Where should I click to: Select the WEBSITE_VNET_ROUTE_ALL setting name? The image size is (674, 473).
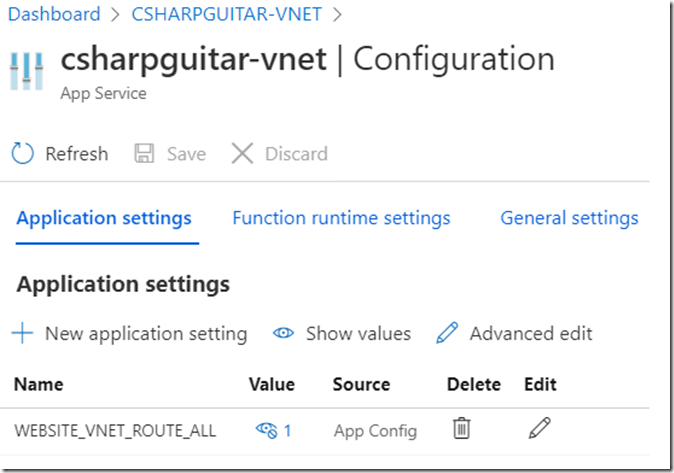(x=114, y=430)
